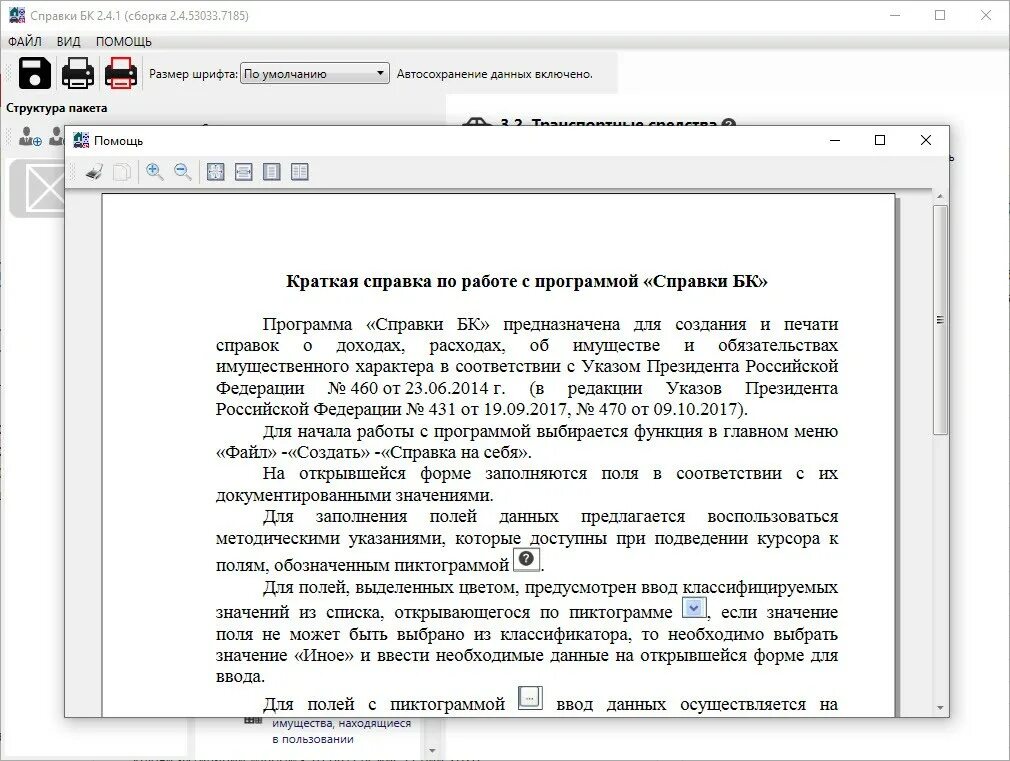Click the Справки БК app icon in title bar
The image size is (1010, 761).
tap(17, 15)
